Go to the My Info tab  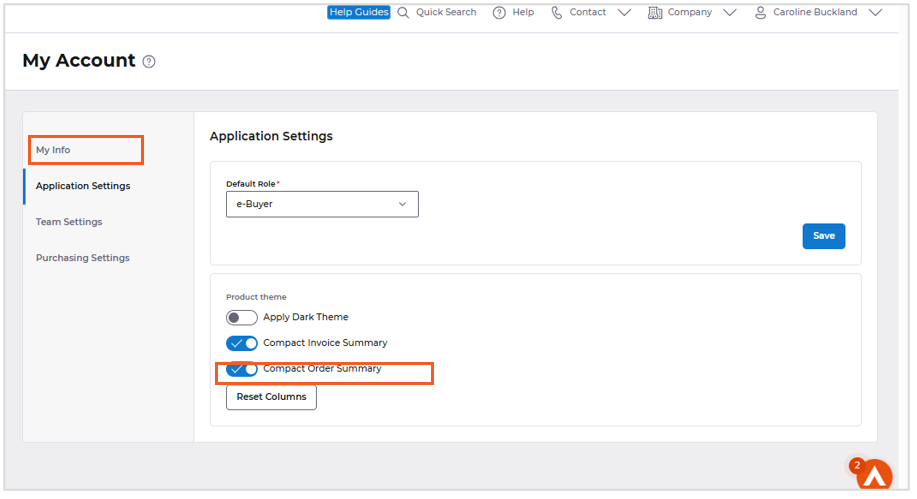(54, 150)
